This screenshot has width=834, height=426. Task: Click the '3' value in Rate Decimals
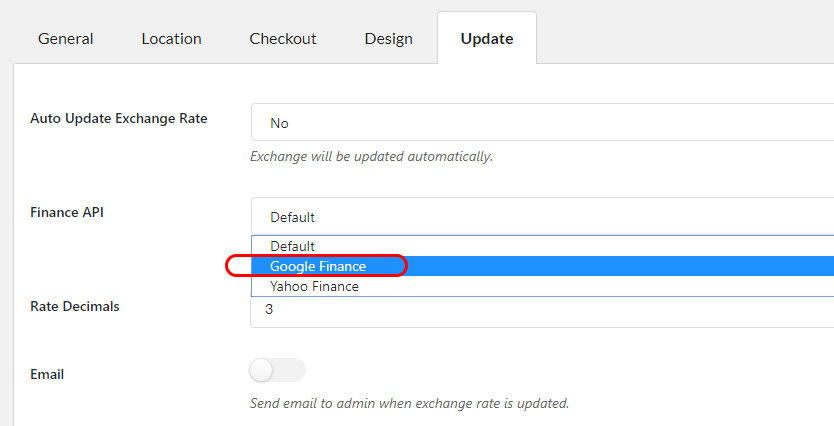pos(269,309)
